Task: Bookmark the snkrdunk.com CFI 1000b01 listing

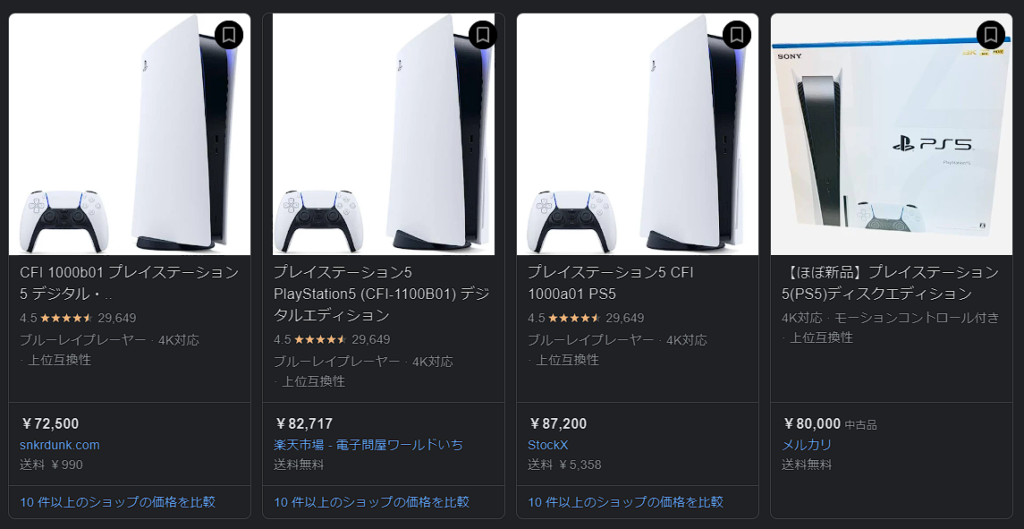Action: coord(229,35)
